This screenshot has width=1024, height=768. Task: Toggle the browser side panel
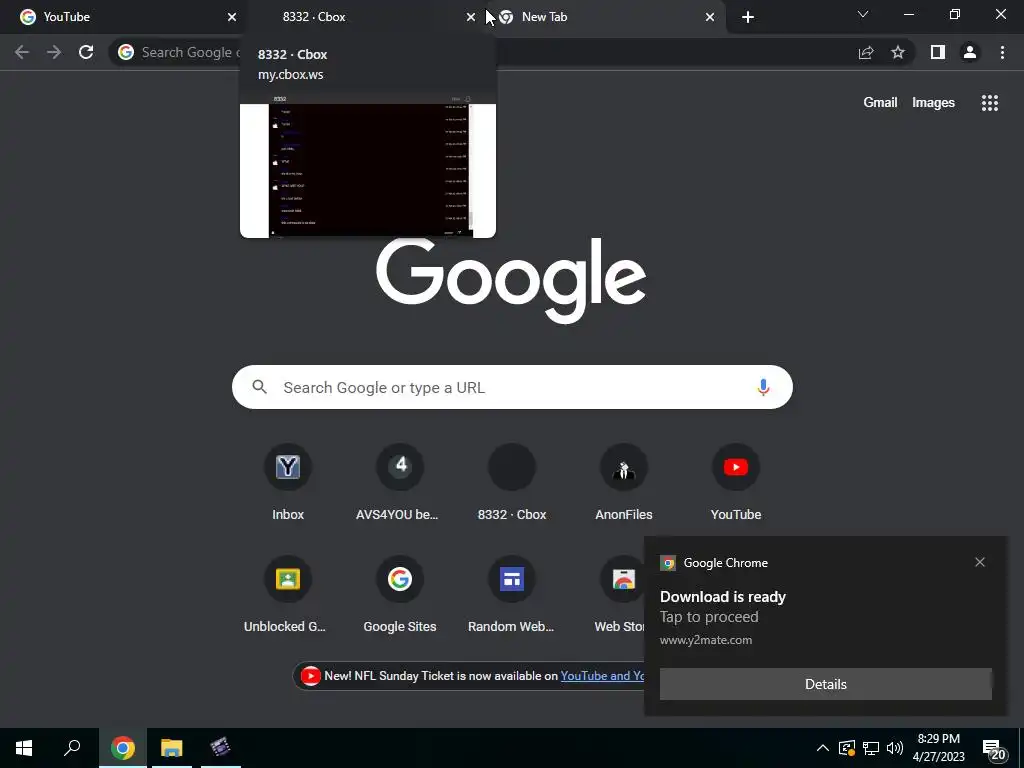[938, 52]
